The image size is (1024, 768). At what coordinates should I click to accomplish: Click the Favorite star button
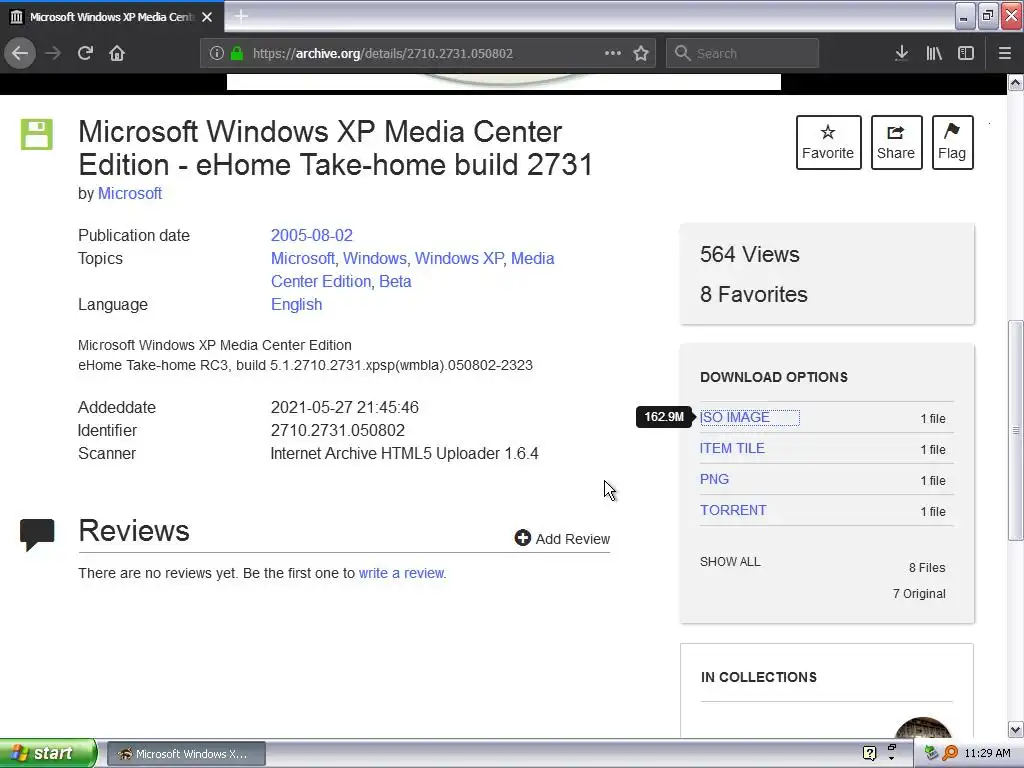click(x=828, y=142)
